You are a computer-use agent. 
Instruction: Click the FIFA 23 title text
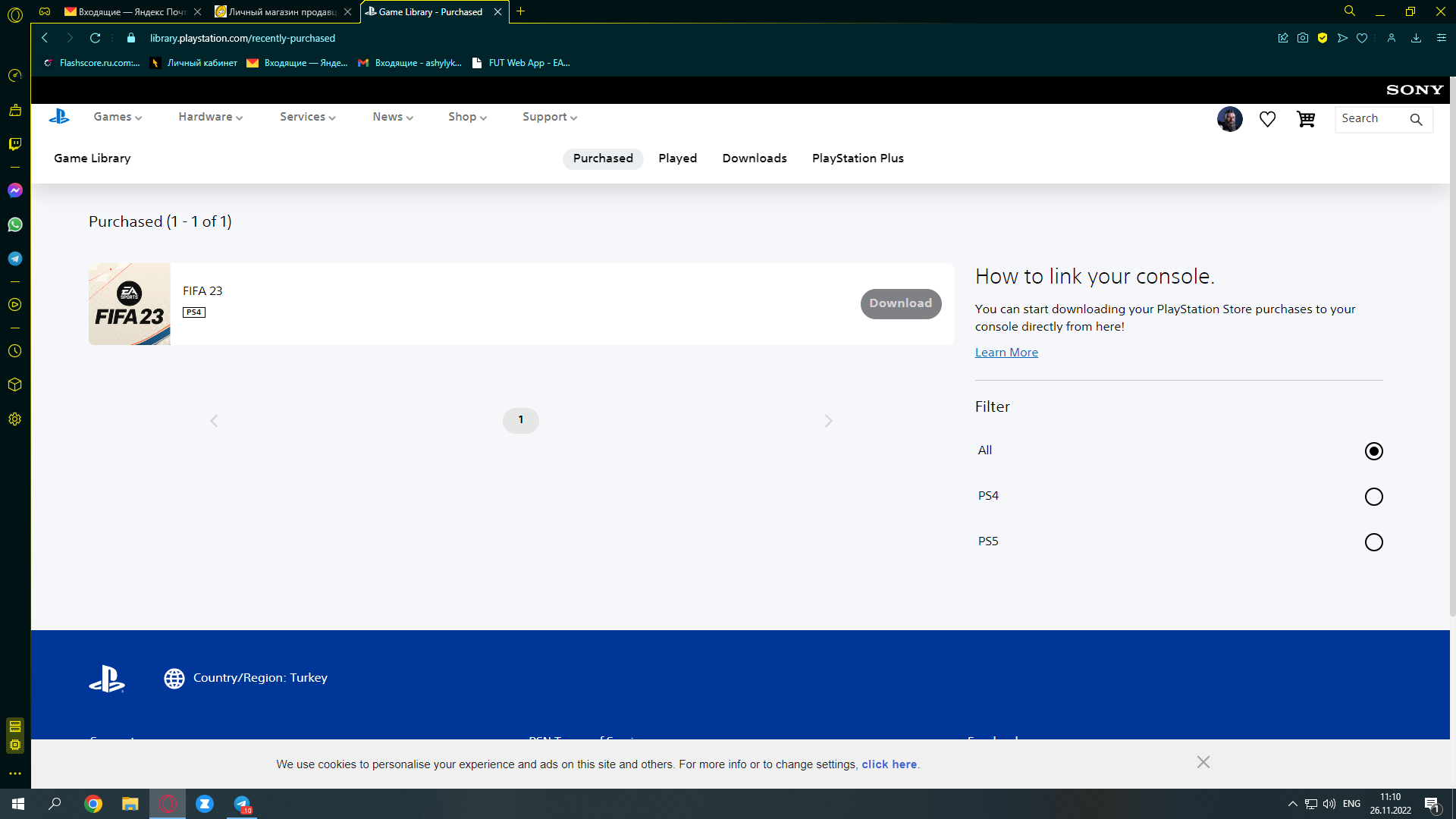point(202,291)
